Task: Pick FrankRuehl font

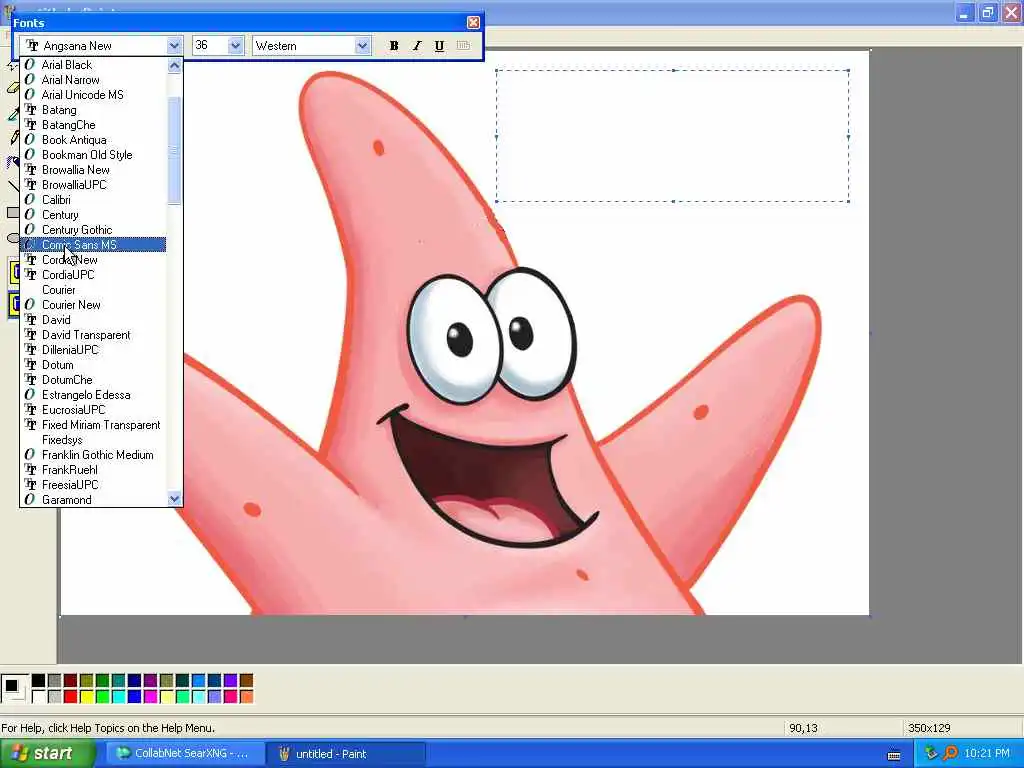Action: point(93,470)
